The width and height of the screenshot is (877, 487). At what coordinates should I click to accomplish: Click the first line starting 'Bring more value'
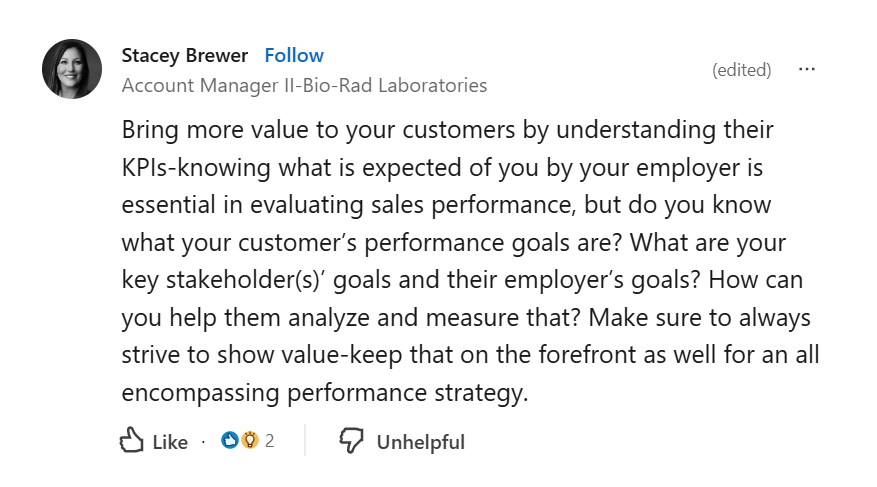[447, 130]
